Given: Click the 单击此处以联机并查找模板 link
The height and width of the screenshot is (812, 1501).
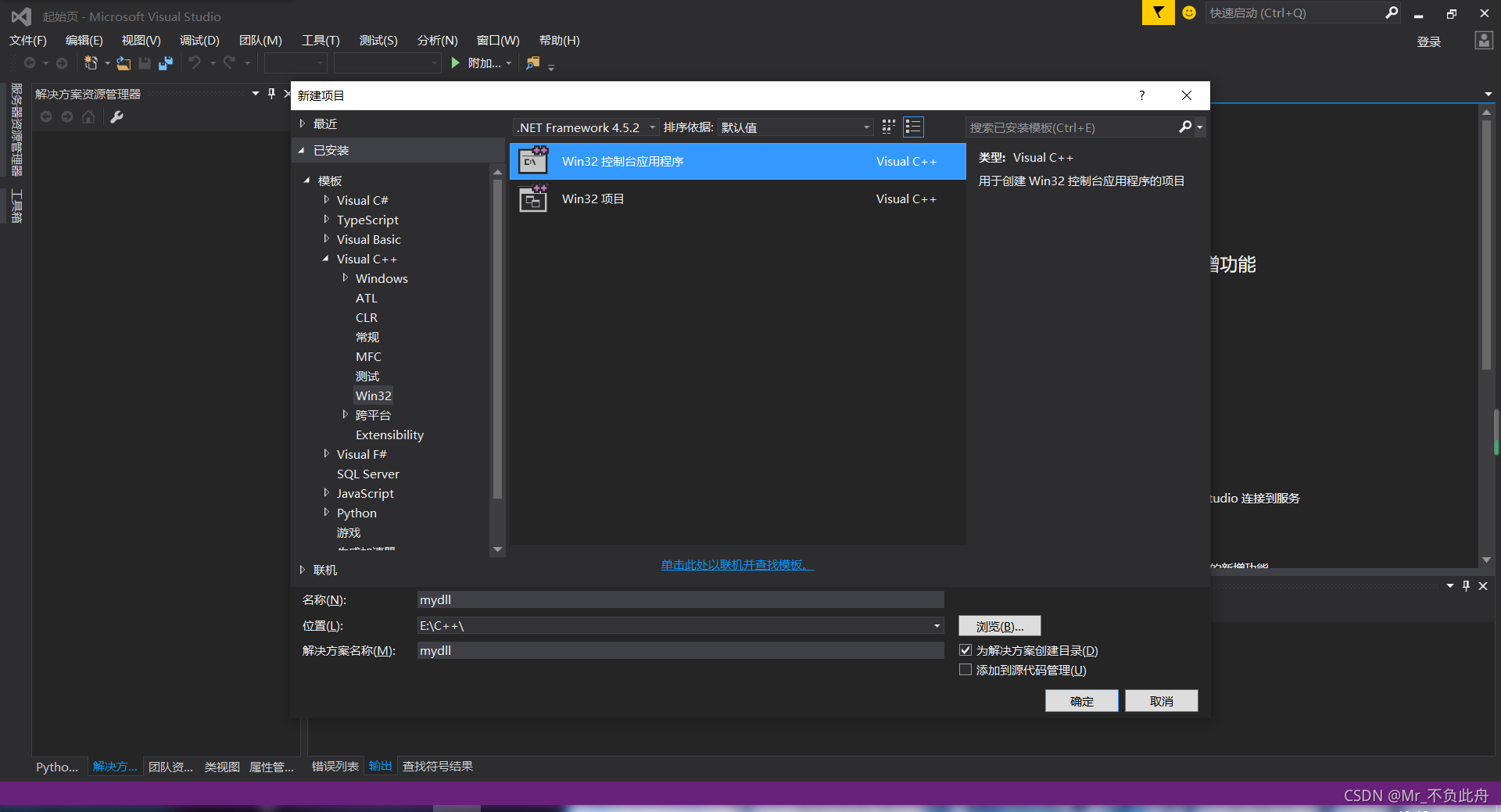Looking at the screenshot, I should coord(737,564).
